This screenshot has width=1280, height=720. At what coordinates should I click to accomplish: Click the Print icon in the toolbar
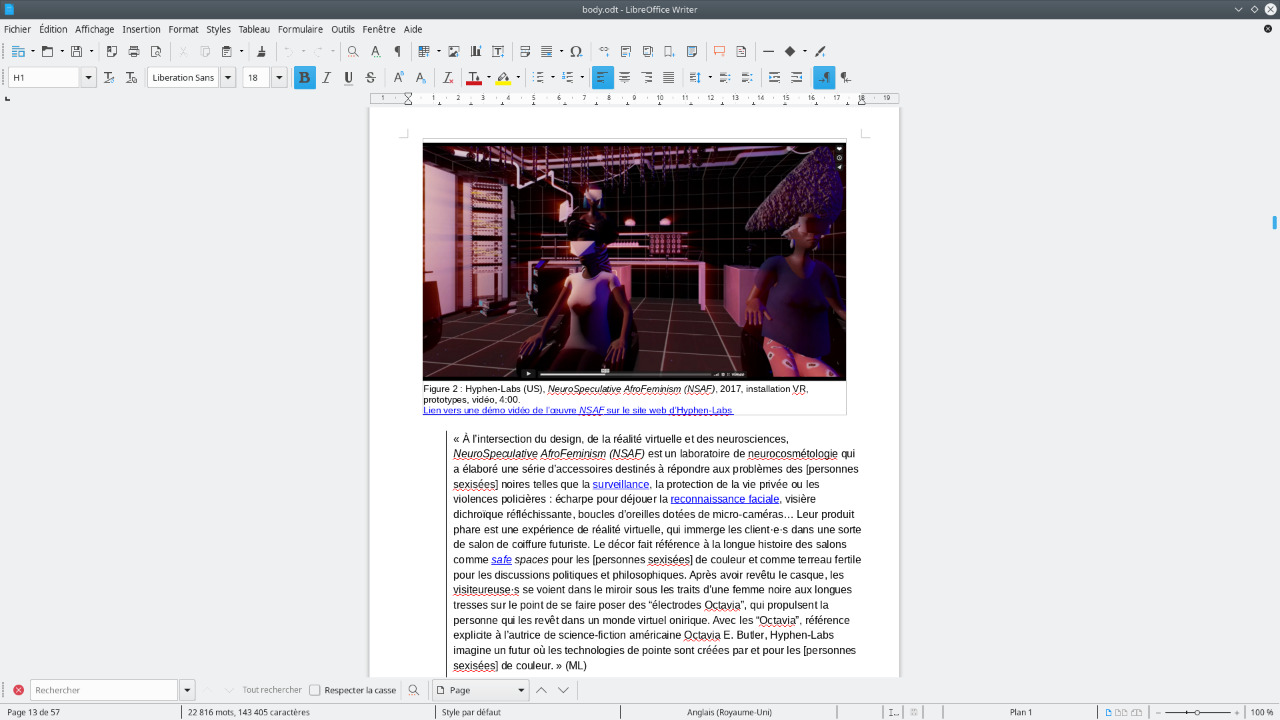pyautogui.click(x=134, y=51)
